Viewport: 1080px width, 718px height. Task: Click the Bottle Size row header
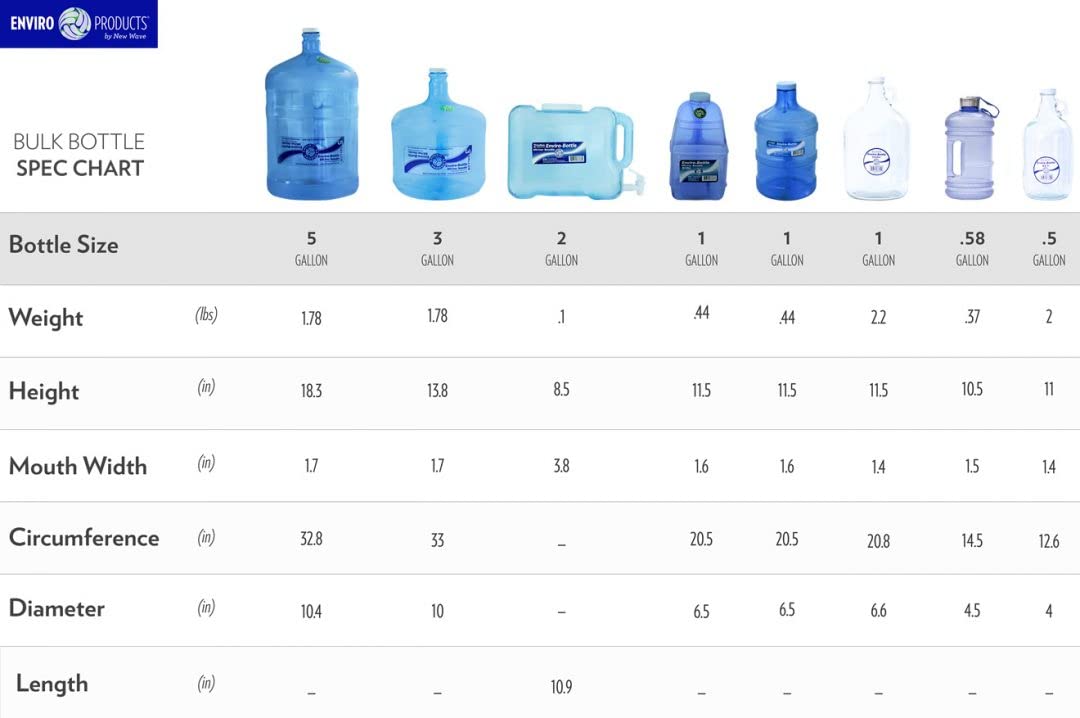pyautogui.click(x=63, y=245)
